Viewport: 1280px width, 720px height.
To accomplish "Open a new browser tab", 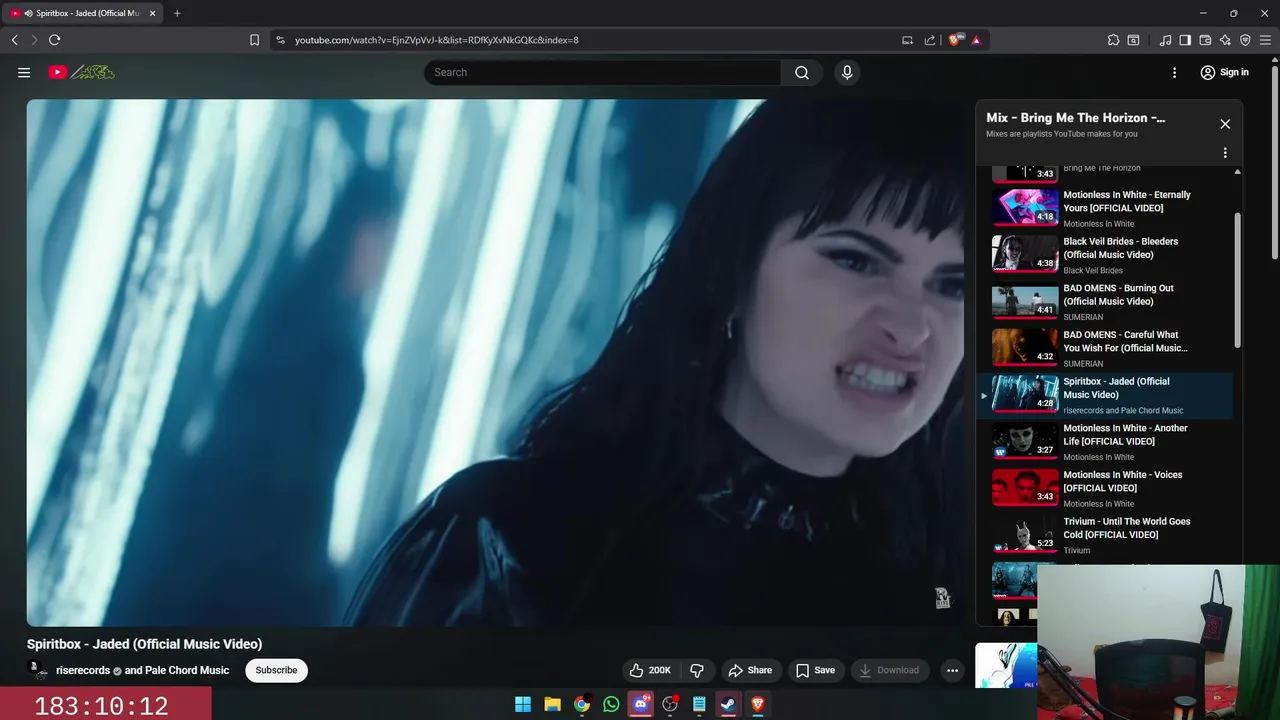I will [x=177, y=13].
